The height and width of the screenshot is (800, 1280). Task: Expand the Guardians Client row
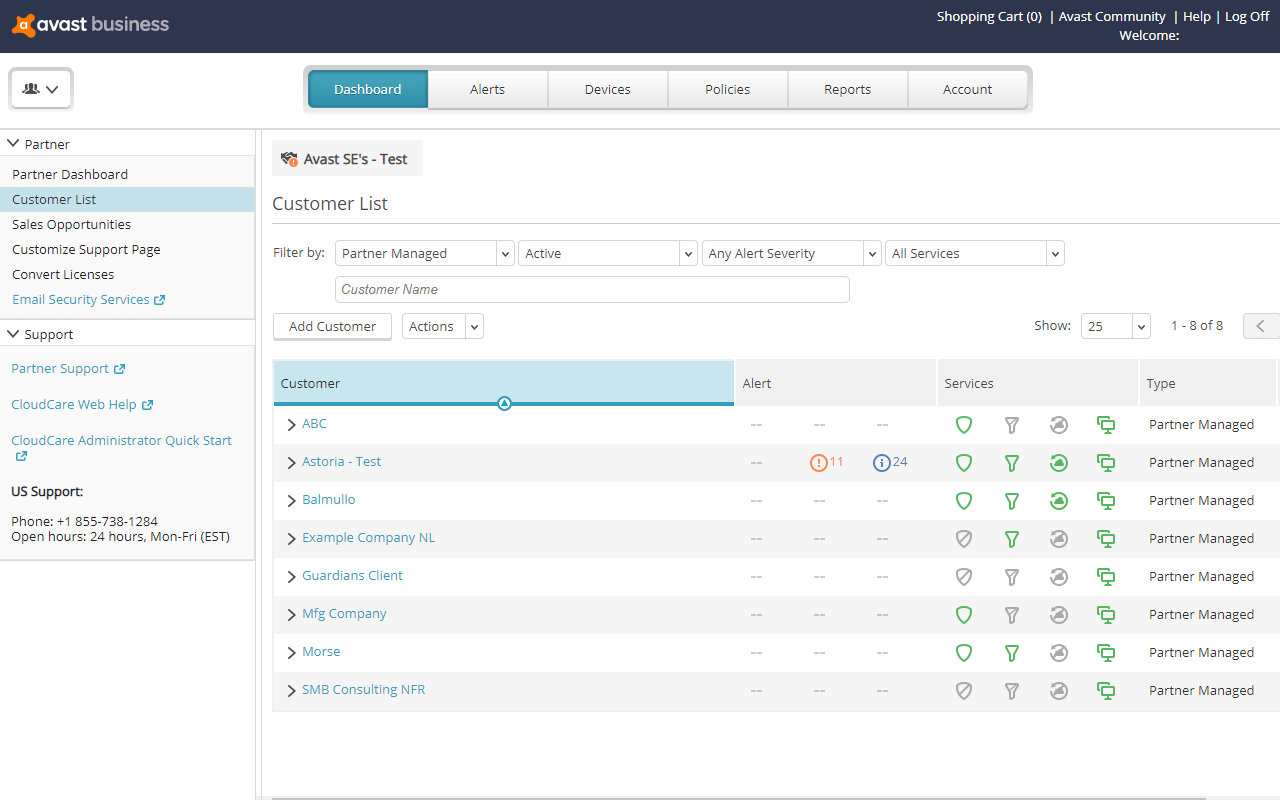291,576
